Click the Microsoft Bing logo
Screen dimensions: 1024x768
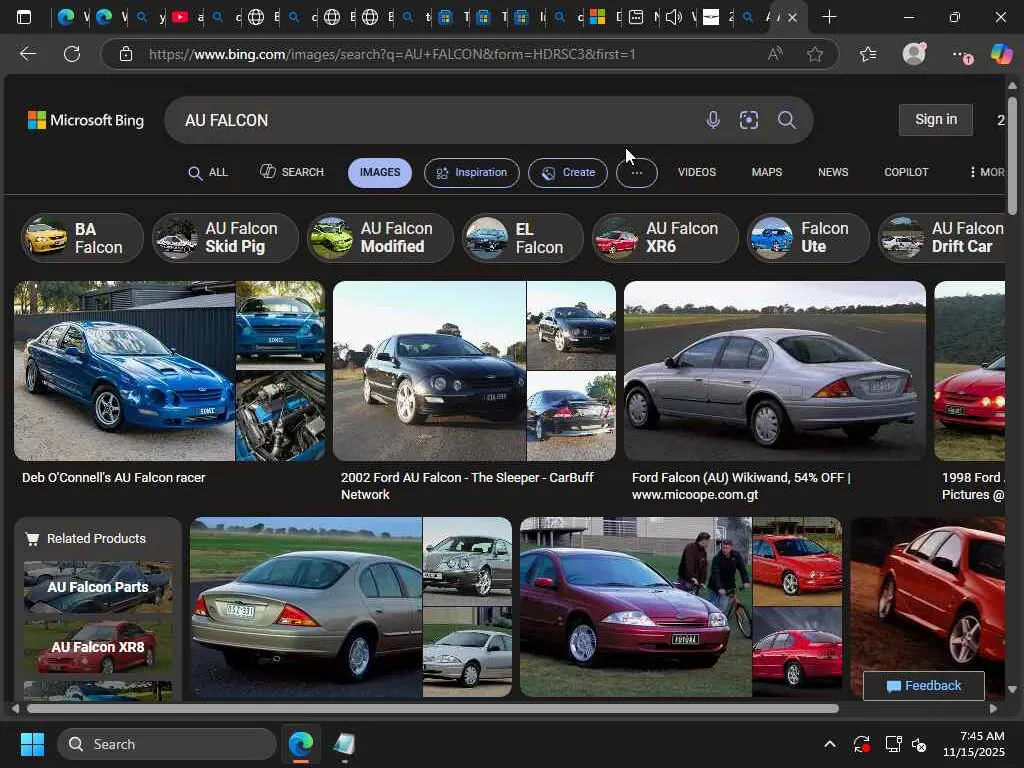pos(86,120)
